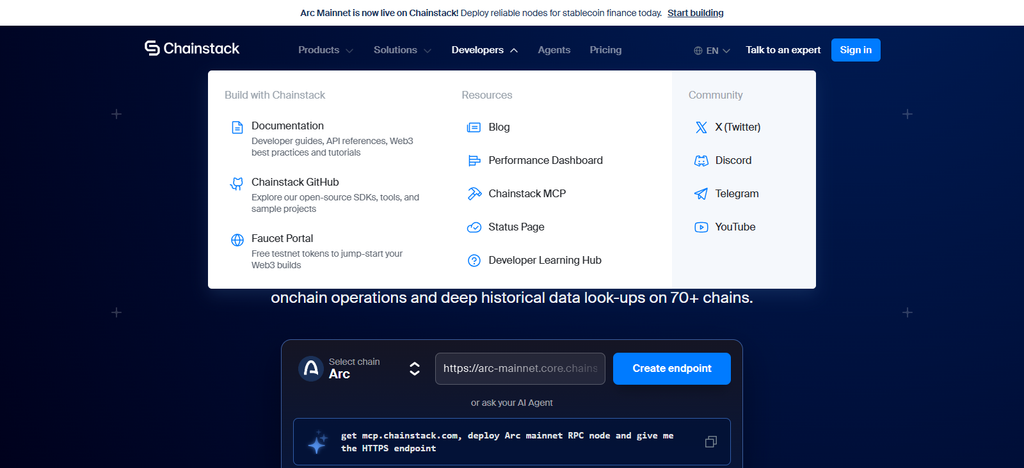Click the Status Page cloud icon
The width and height of the screenshot is (1024, 468).
coord(474,227)
